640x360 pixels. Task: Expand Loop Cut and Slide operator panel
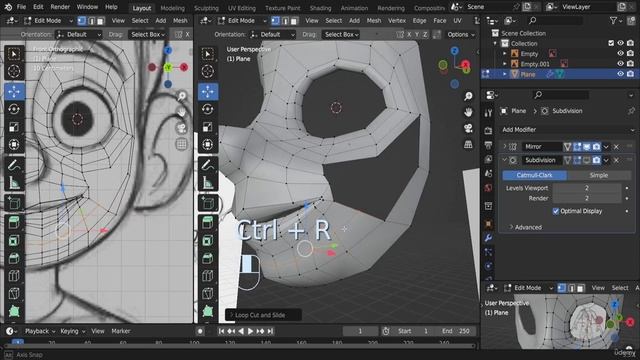point(263,315)
